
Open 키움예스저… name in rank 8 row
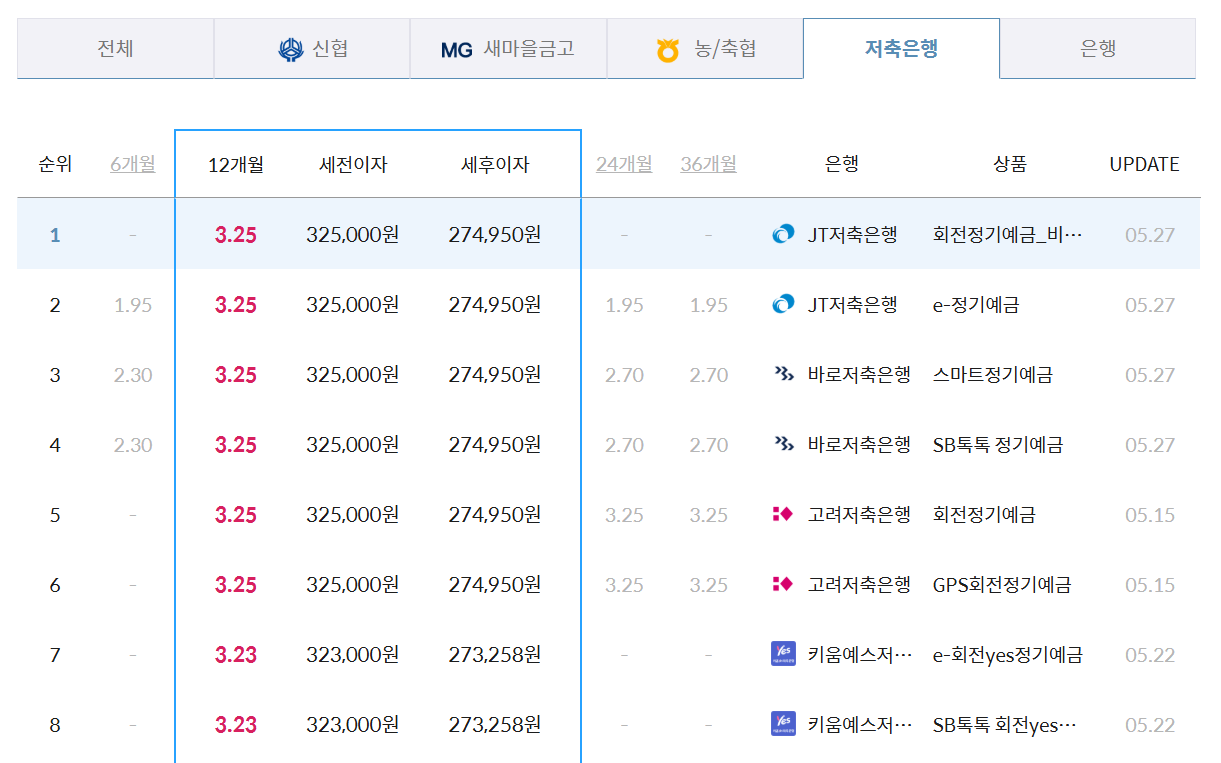pyautogui.click(x=860, y=724)
